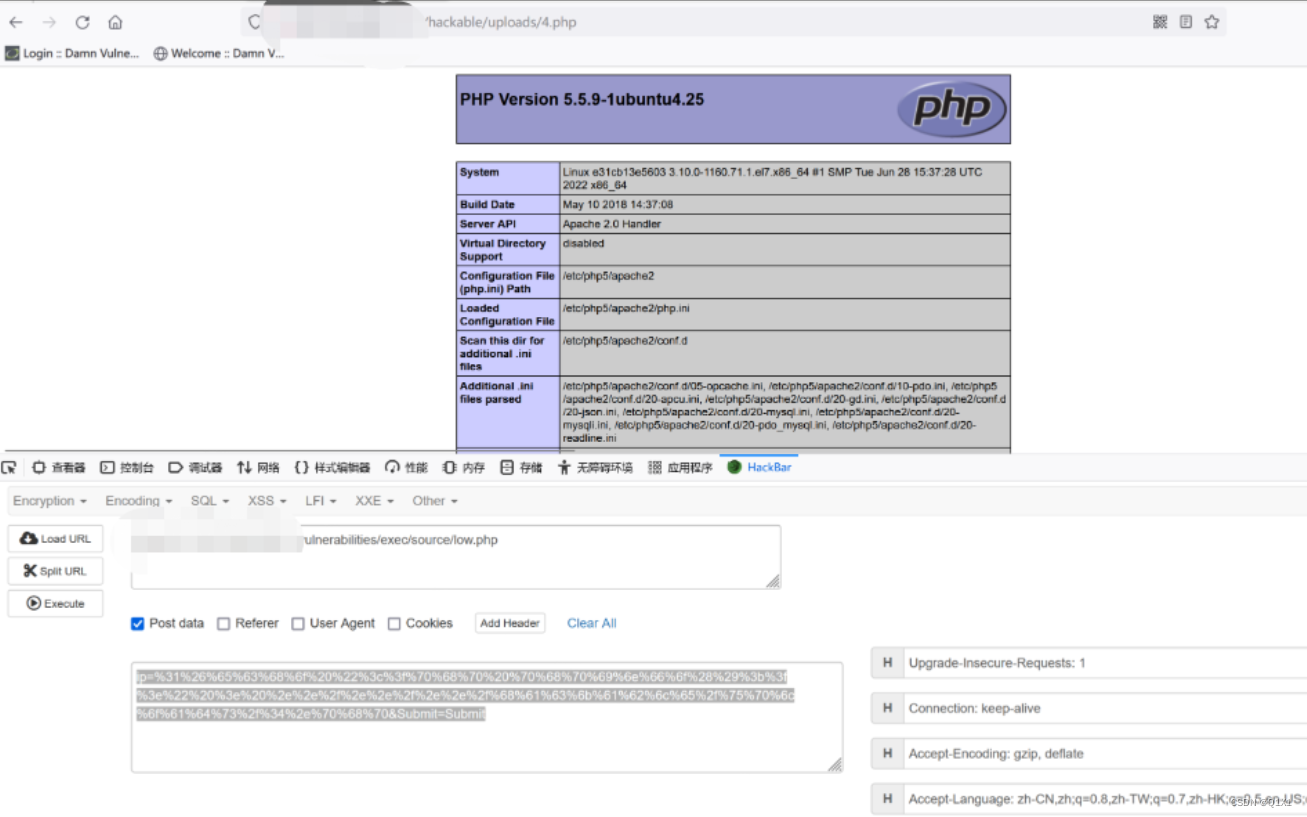This screenshot has height=817, width=1307.
Task: Click the Execute button
Action: (56, 604)
